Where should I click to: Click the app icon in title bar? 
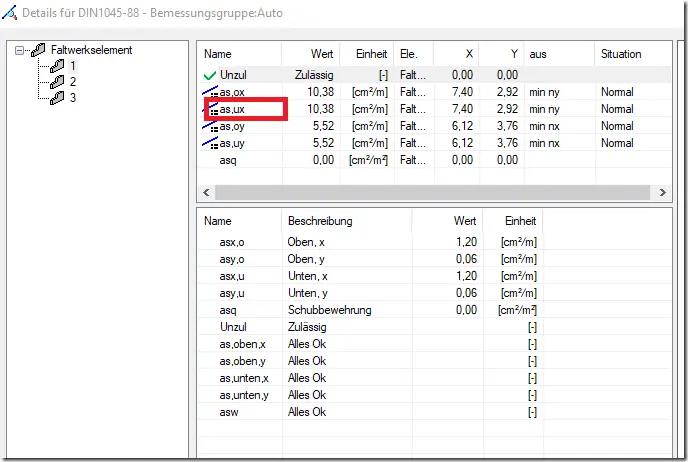(10, 13)
